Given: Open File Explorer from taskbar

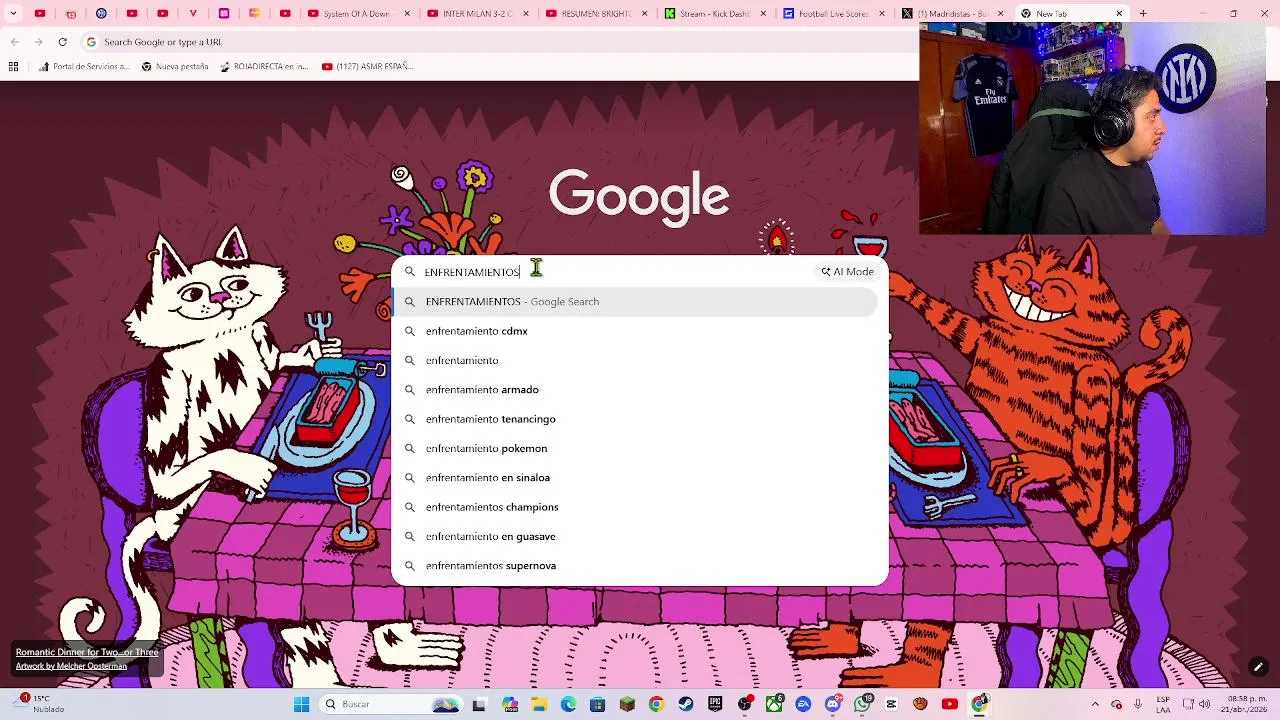Looking at the screenshot, I should 538,704.
